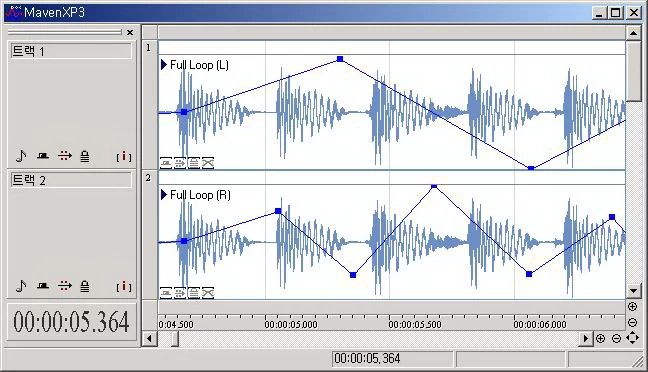
Task: Click the horizontal scrollbar left arrow
Action: point(149,339)
